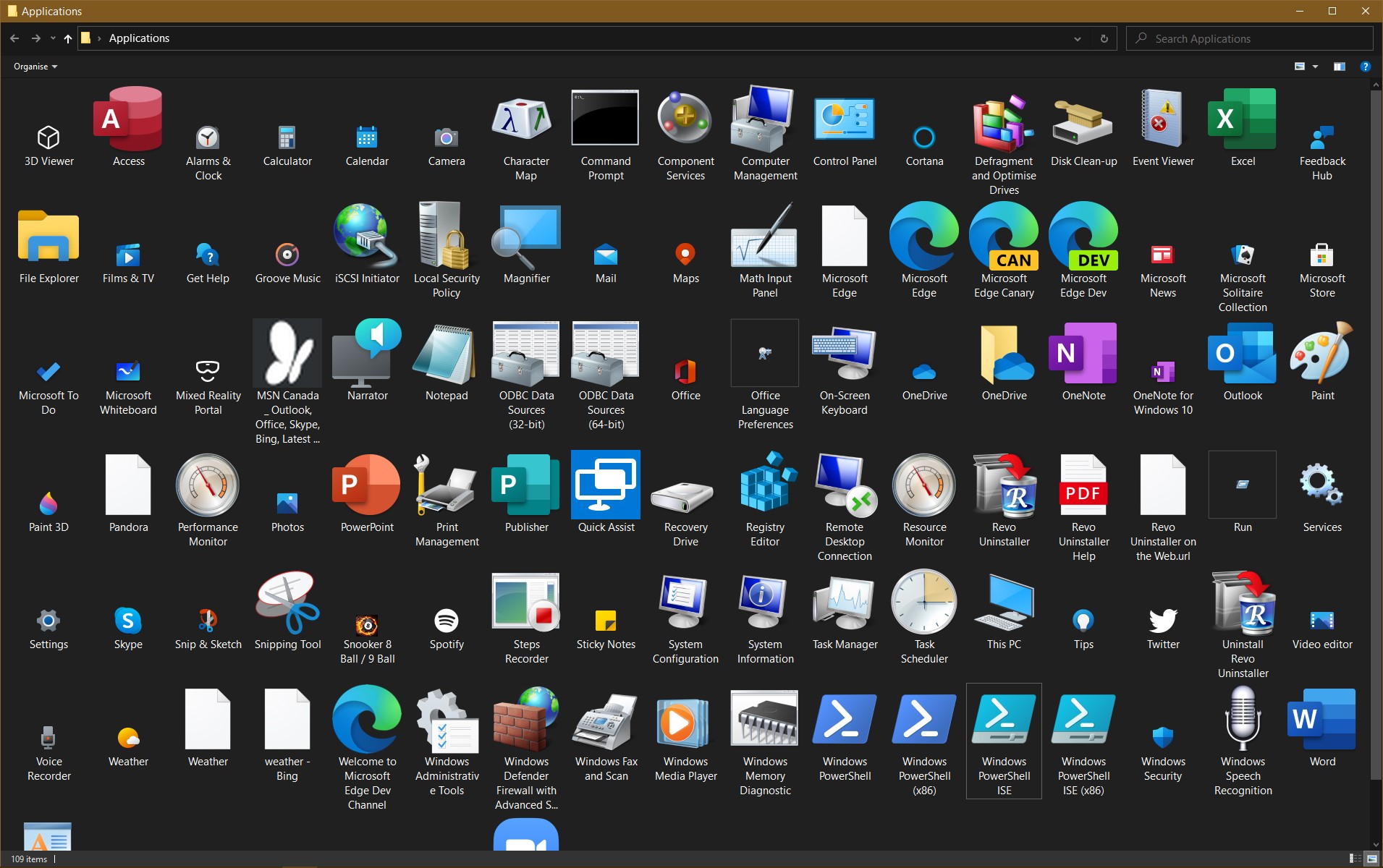This screenshot has width=1383, height=868.
Task: Select Windows PowerShell ISE icon
Action: (1004, 719)
